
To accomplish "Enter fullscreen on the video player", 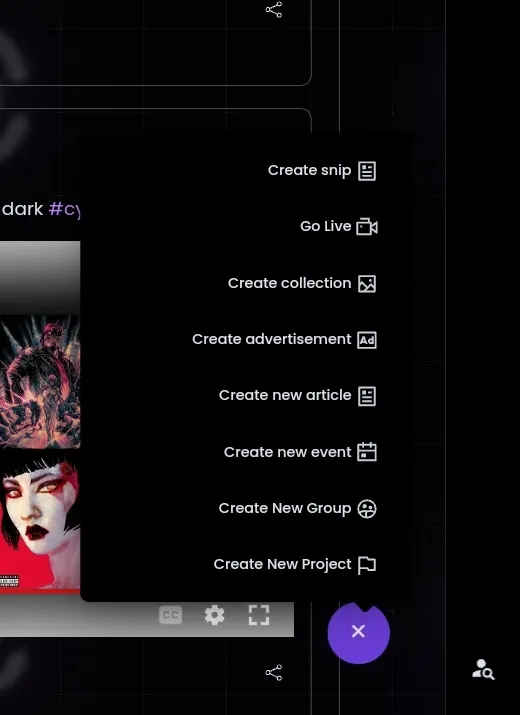I will point(259,615).
